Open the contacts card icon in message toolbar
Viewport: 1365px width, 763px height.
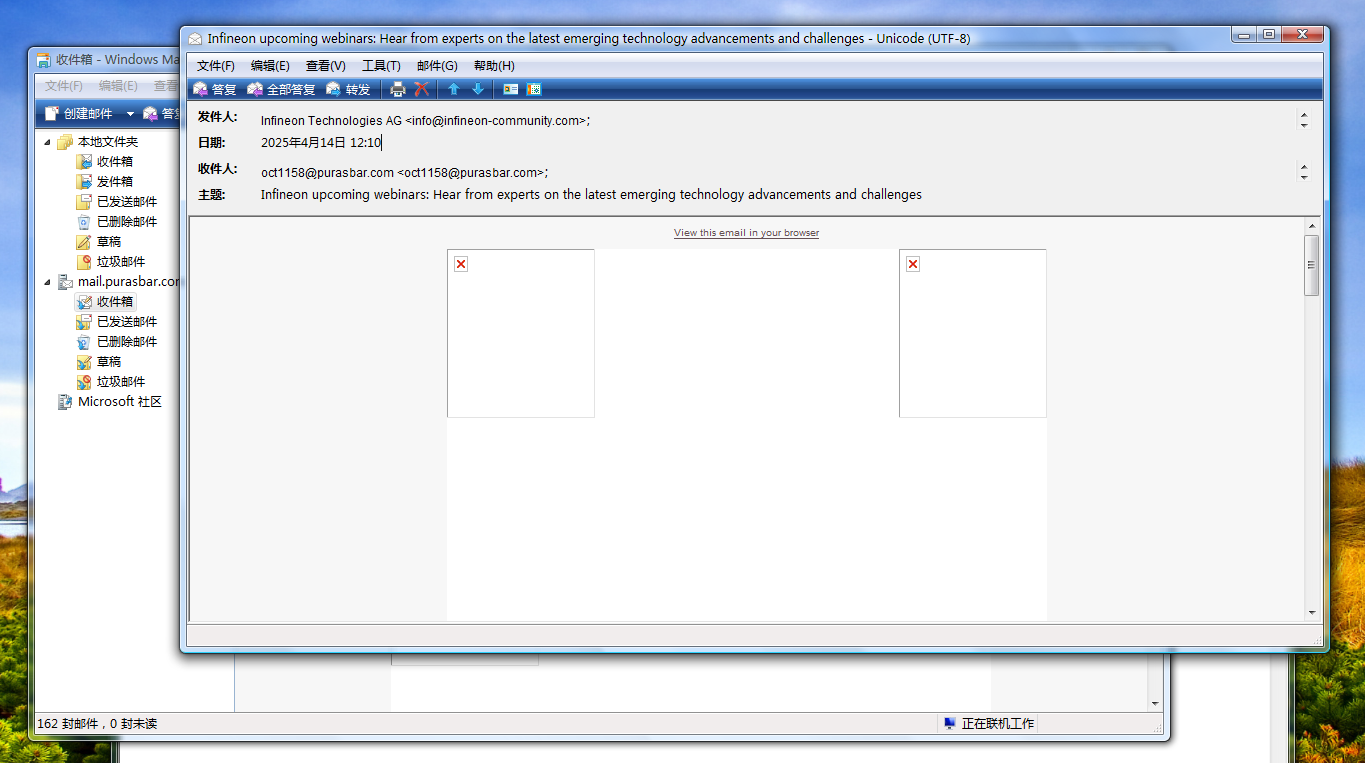point(511,89)
